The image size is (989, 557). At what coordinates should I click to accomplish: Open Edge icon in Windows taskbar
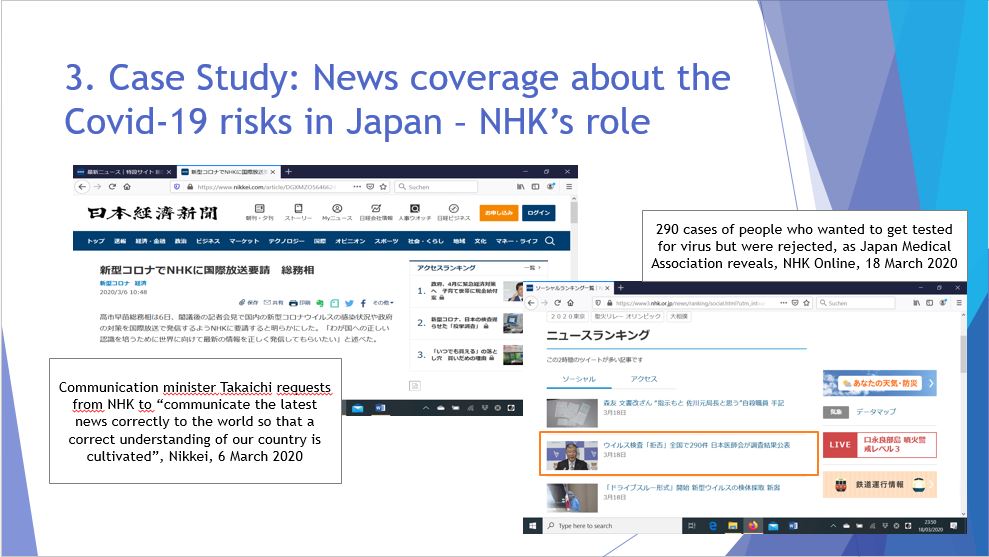tap(713, 525)
